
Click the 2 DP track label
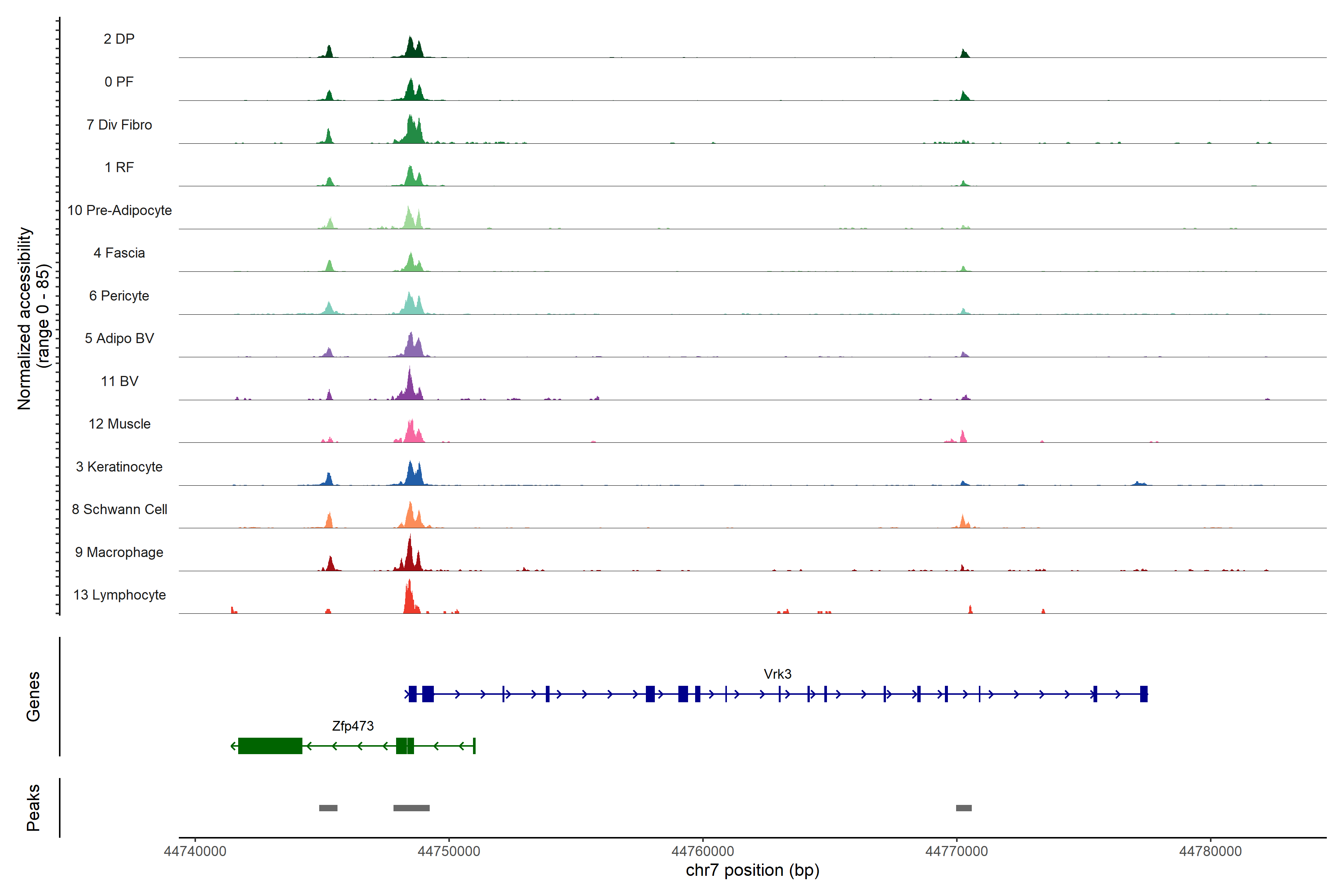[x=119, y=39]
